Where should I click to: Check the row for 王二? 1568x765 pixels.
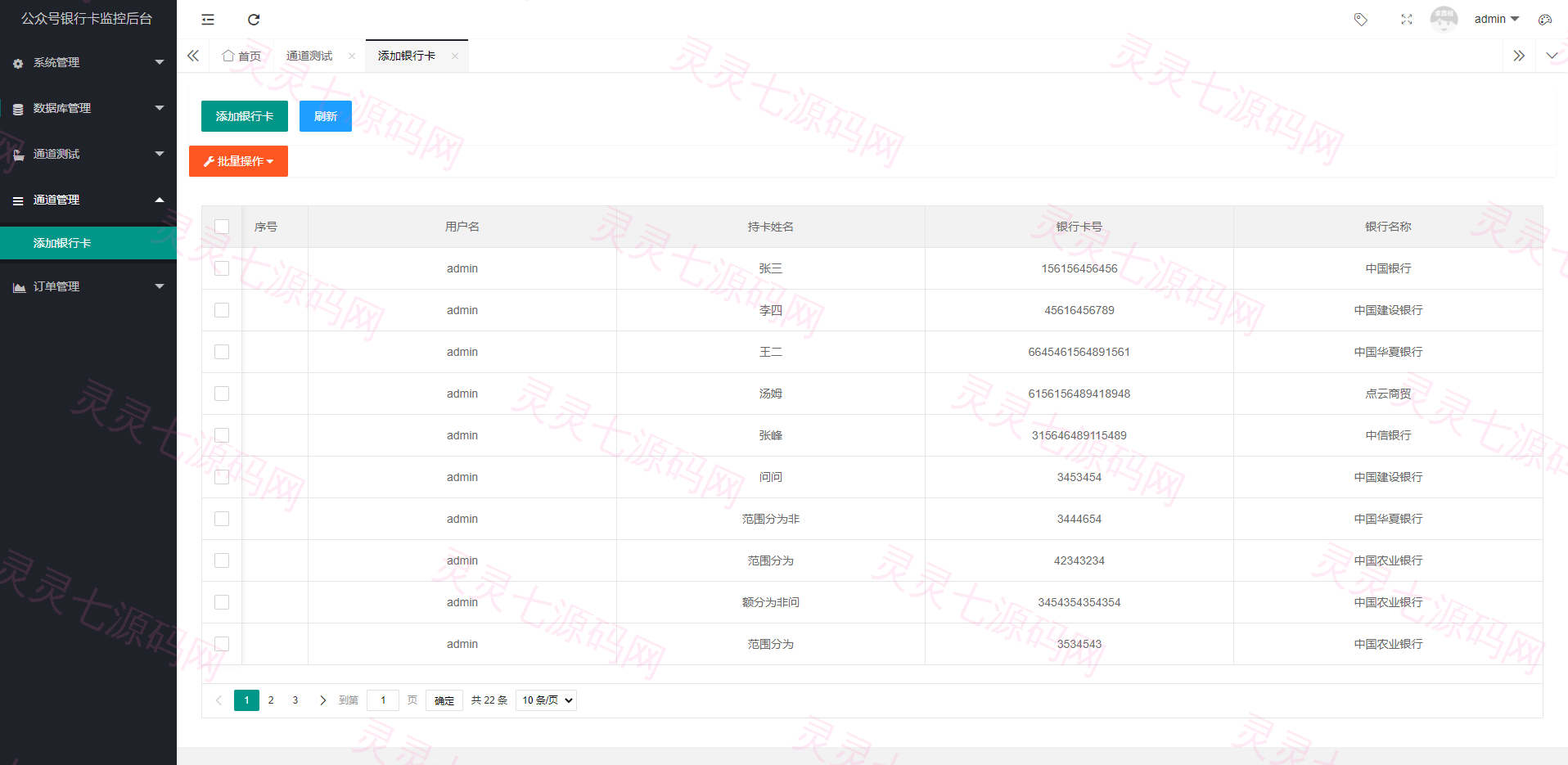pos(222,352)
